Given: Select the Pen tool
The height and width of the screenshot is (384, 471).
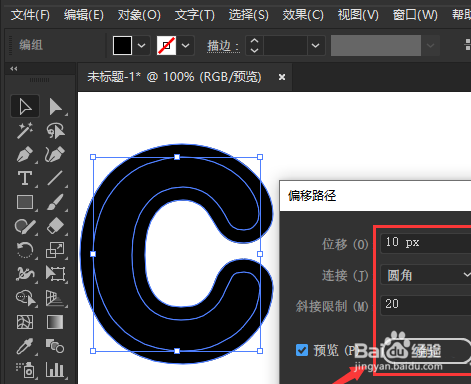Looking at the screenshot, I should click(x=25, y=154).
